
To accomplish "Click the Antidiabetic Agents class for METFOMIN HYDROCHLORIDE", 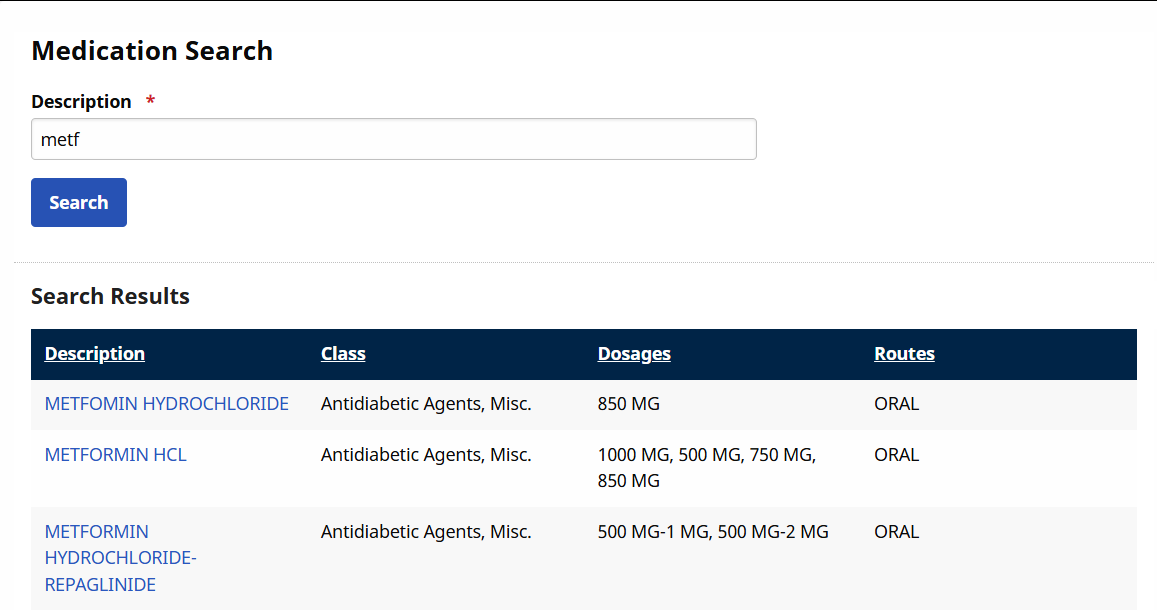I will point(425,404).
